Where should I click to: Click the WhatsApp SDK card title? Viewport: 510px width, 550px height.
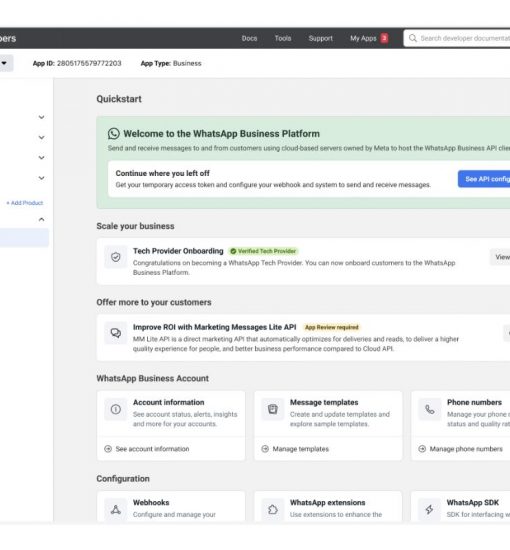472,503
